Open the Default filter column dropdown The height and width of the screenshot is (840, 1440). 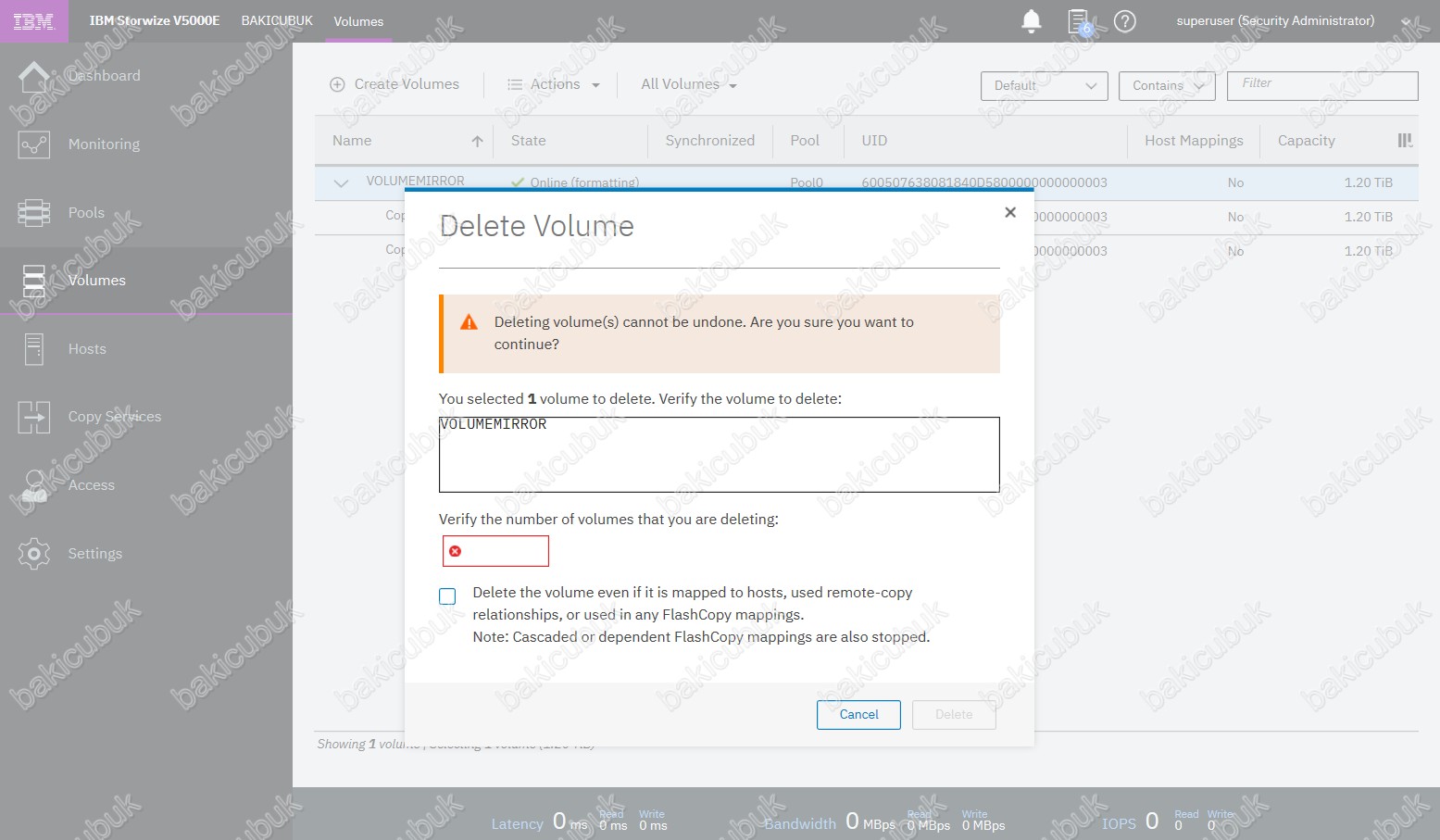(x=1045, y=86)
